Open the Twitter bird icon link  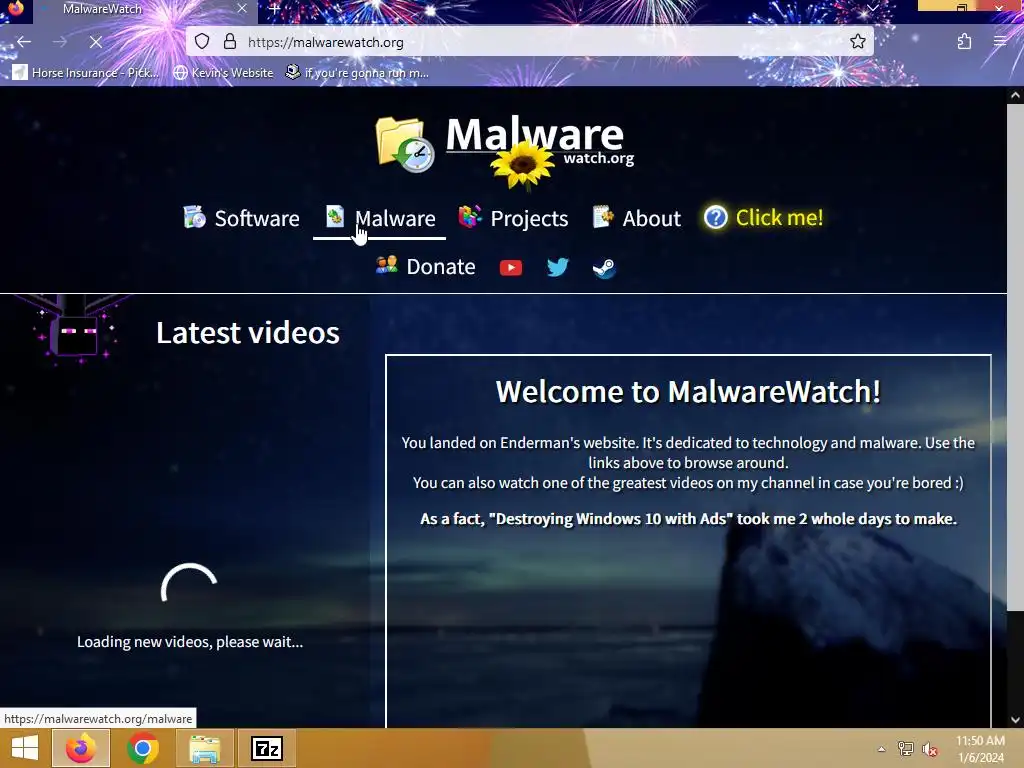point(558,267)
